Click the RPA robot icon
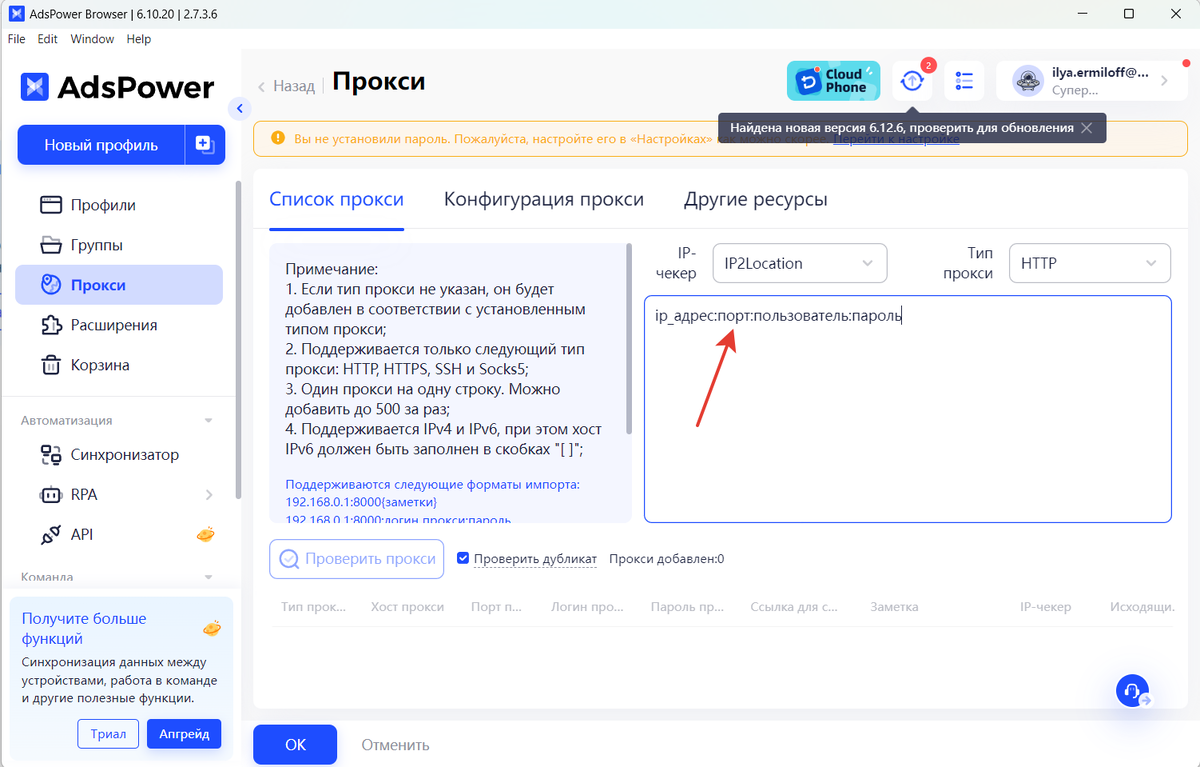This screenshot has height=767, width=1200. (50, 495)
